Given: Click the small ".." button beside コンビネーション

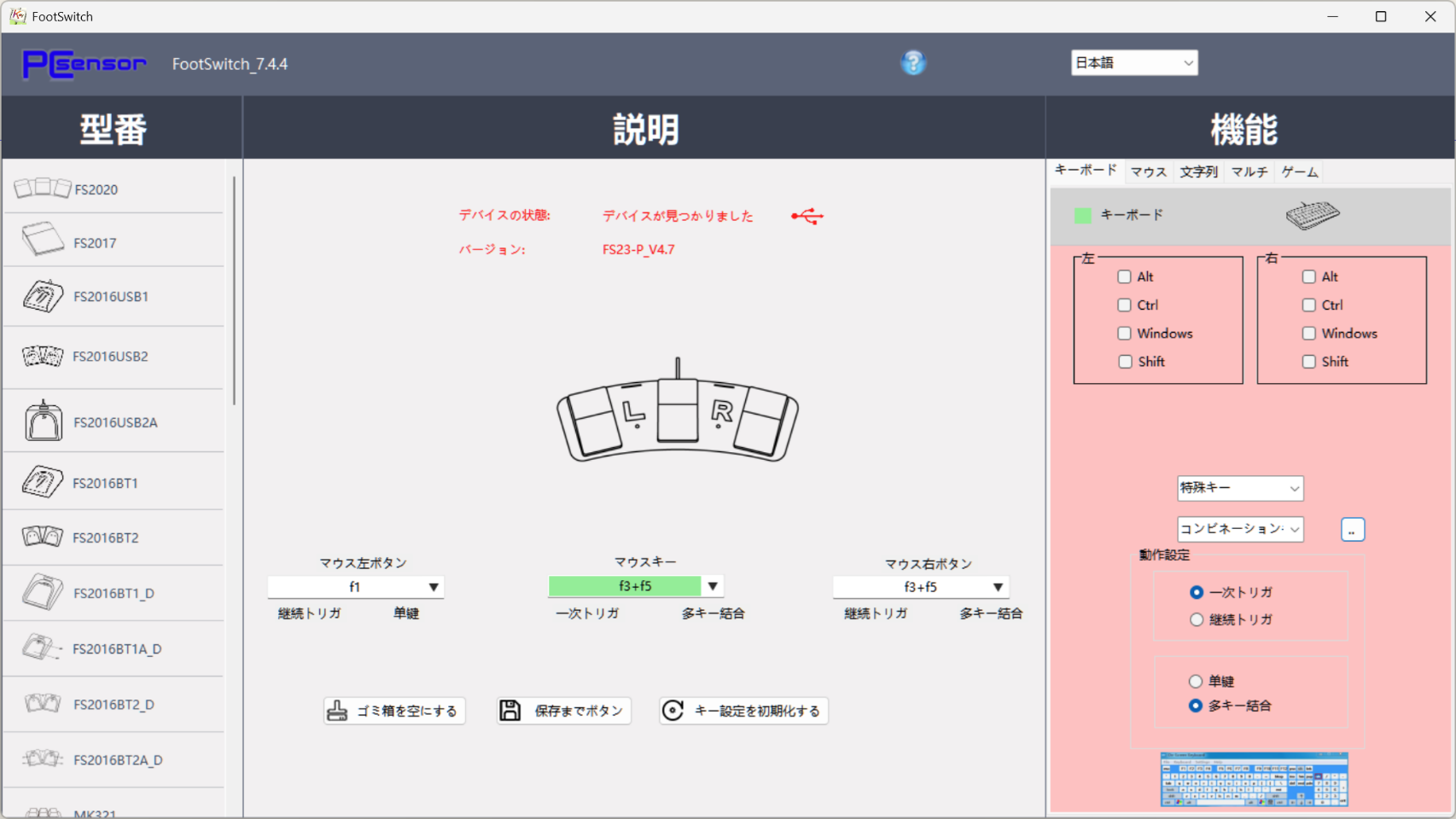Looking at the screenshot, I should click(x=1352, y=530).
